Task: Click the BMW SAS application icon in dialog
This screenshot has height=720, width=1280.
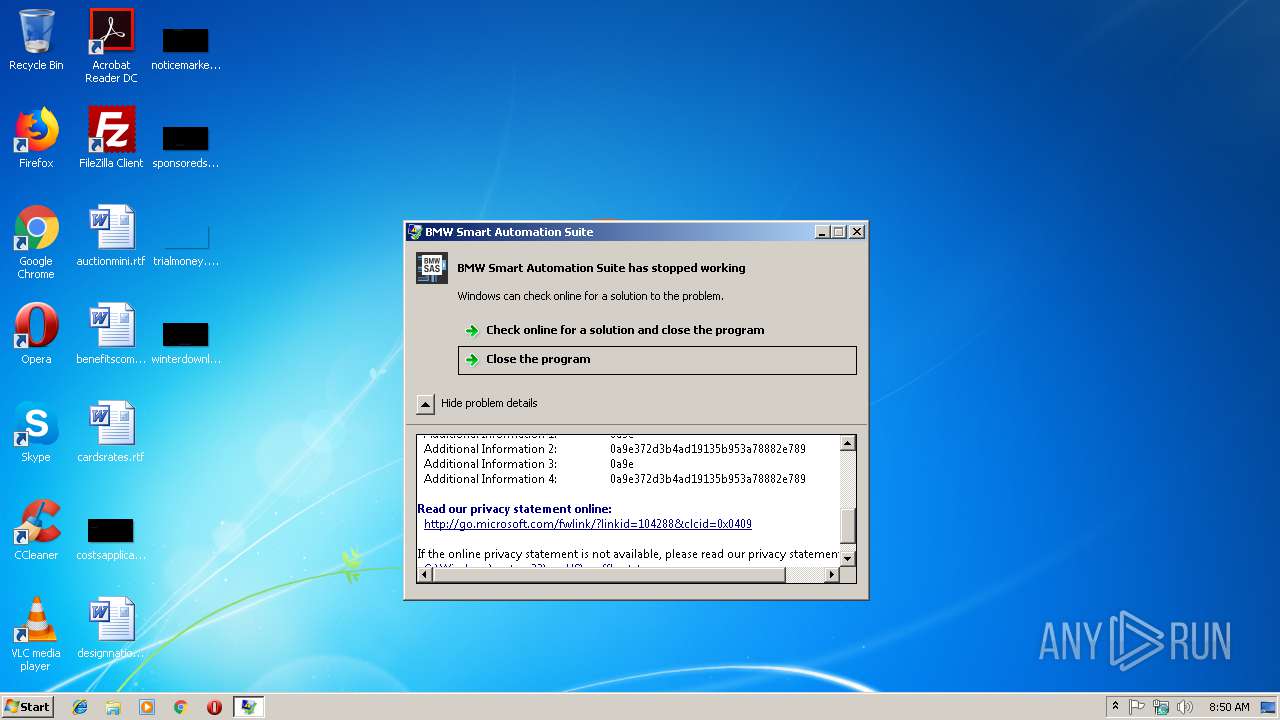Action: (x=432, y=268)
